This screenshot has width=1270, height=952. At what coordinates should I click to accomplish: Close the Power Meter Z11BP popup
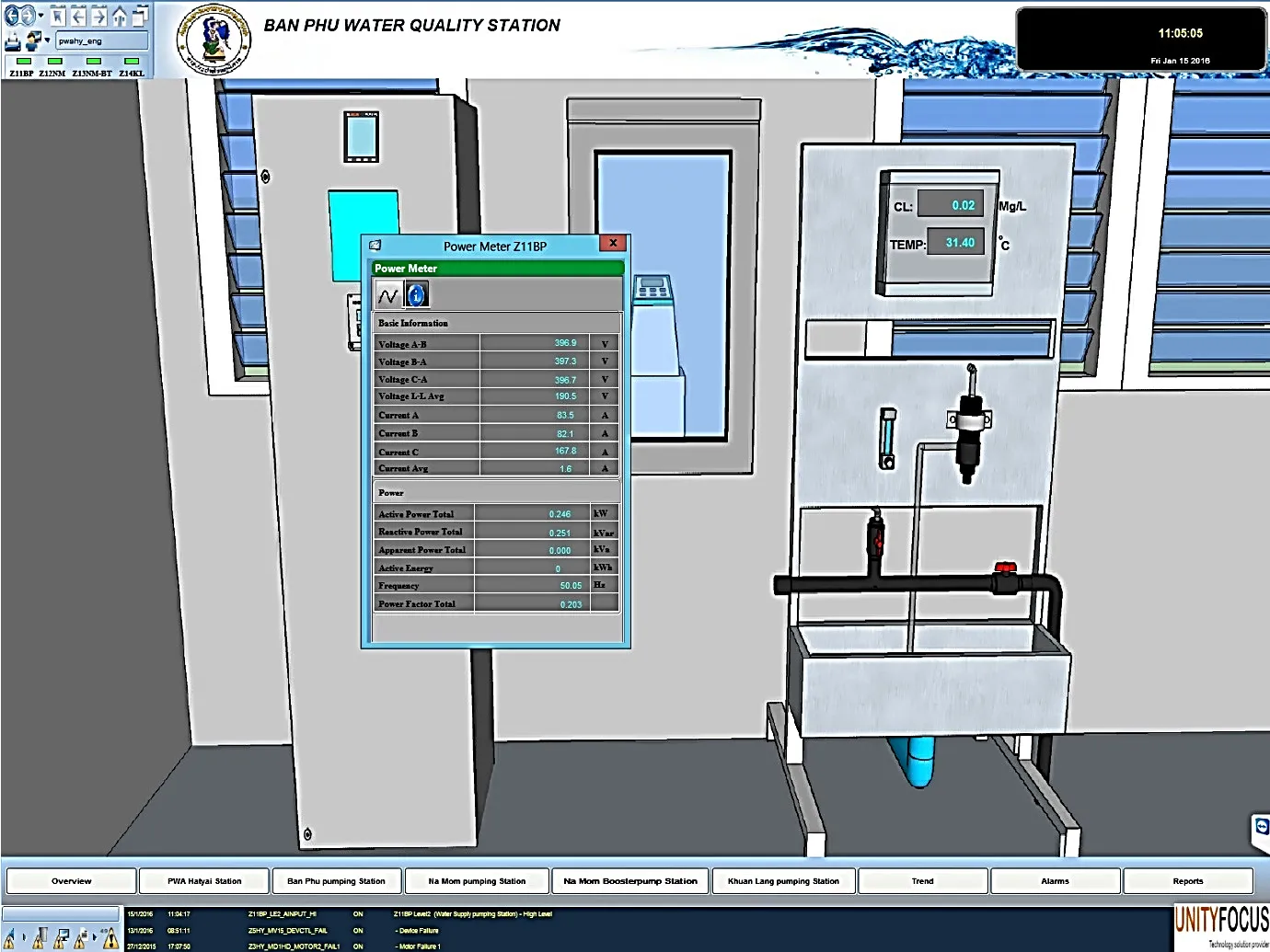613,243
